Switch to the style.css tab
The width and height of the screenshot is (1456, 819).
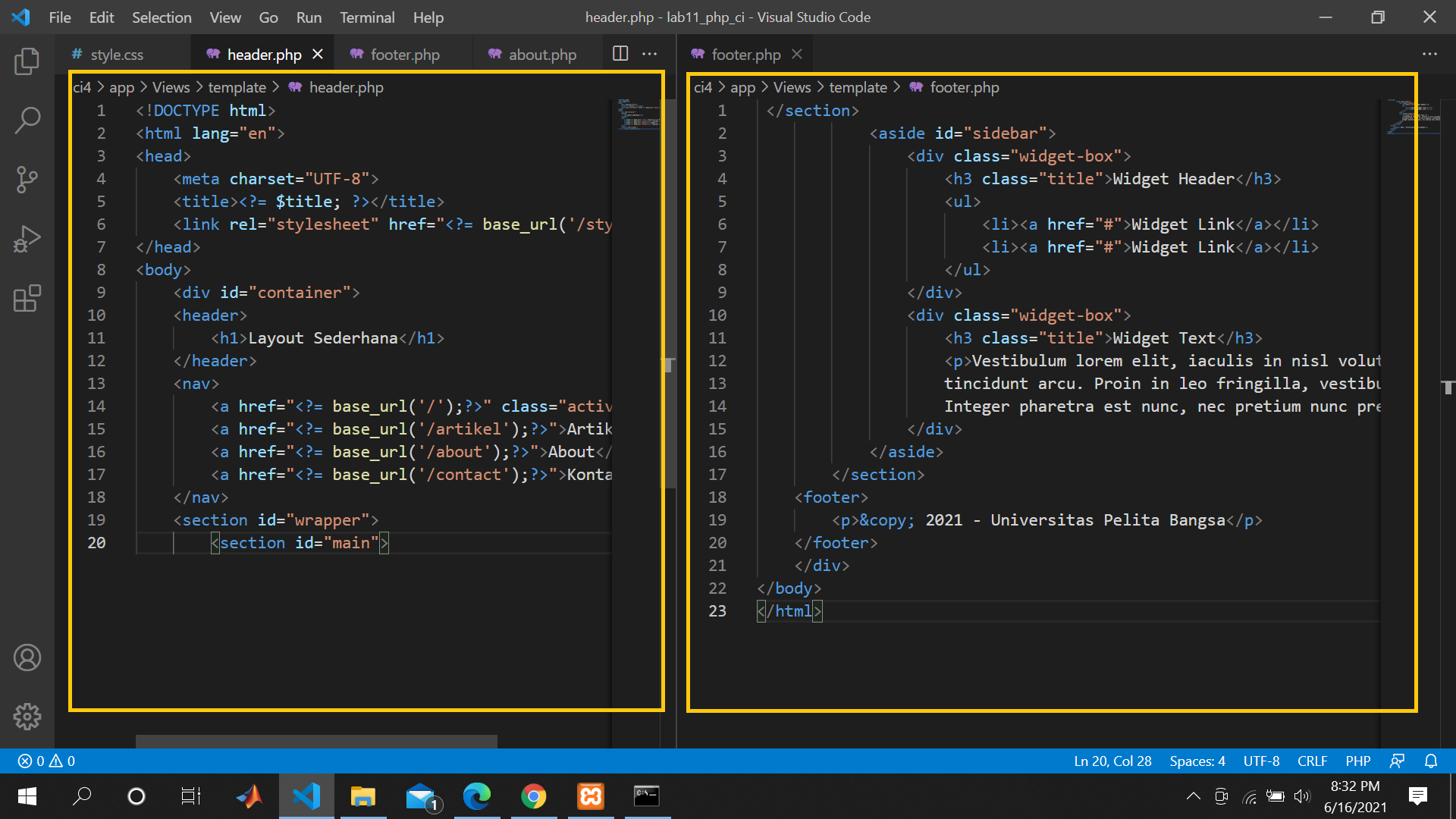117,55
